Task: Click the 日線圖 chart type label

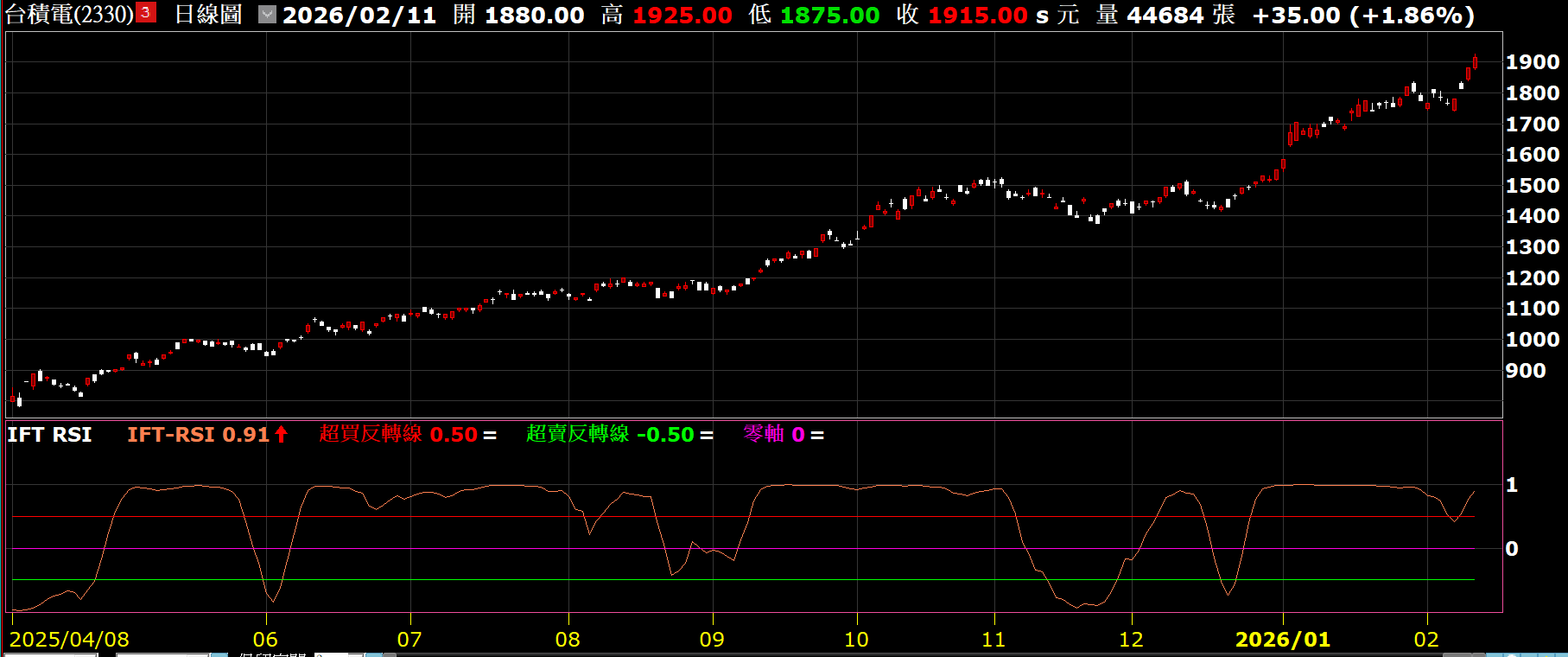Action: [x=207, y=15]
